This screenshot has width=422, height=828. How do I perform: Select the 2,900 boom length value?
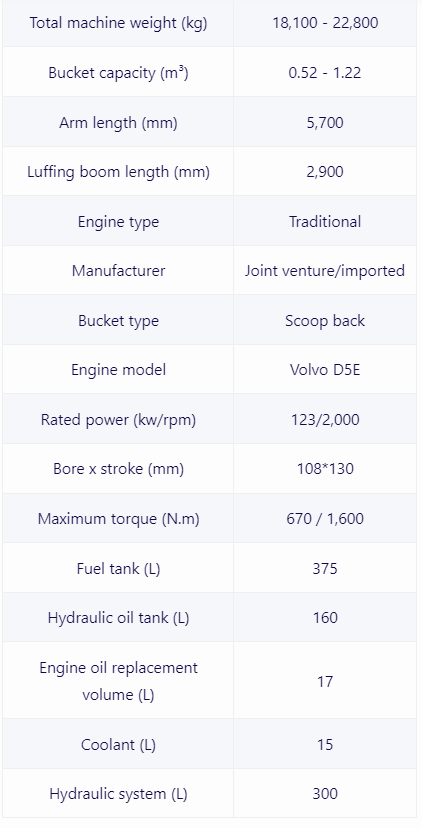click(325, 172)
